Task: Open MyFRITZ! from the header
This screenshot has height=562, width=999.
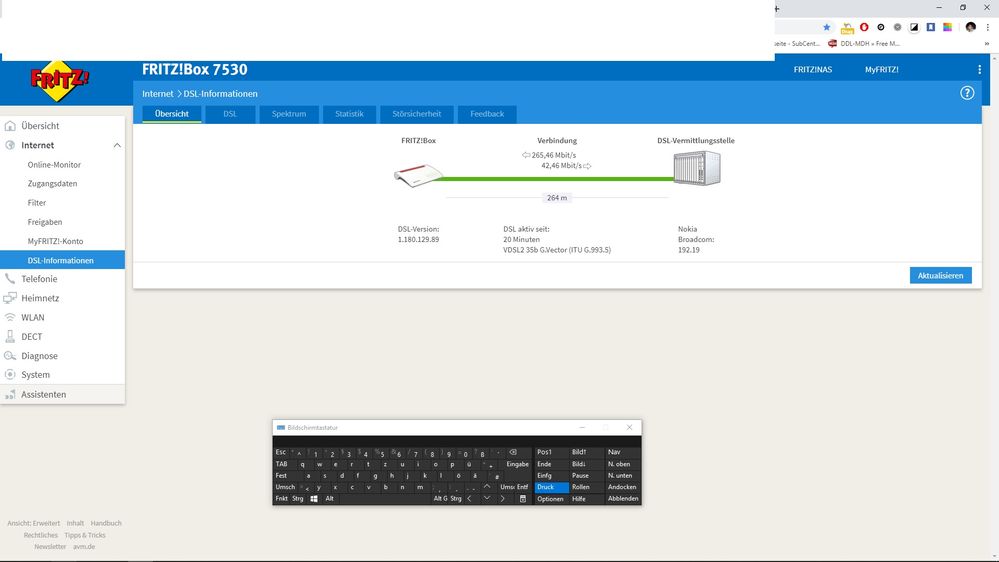Action: coord(881,69)
